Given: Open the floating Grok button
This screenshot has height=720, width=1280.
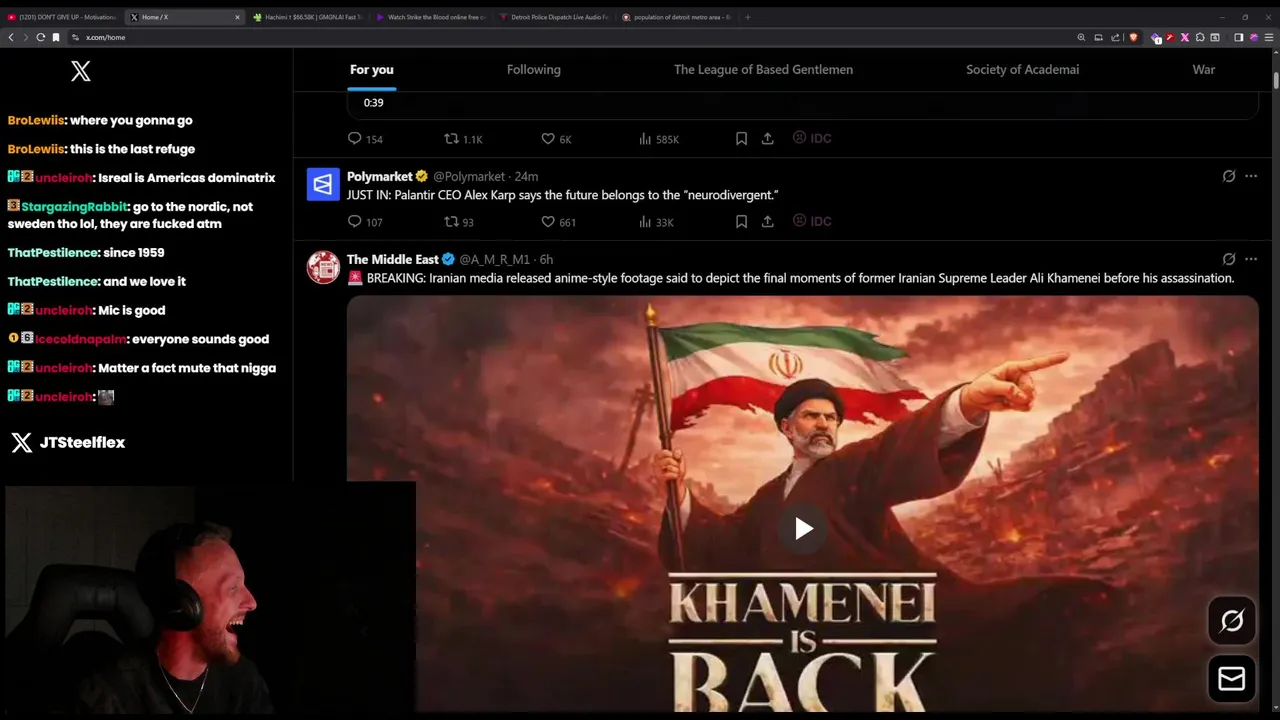Looking at the screenshot, I should tap(1232, 621).
